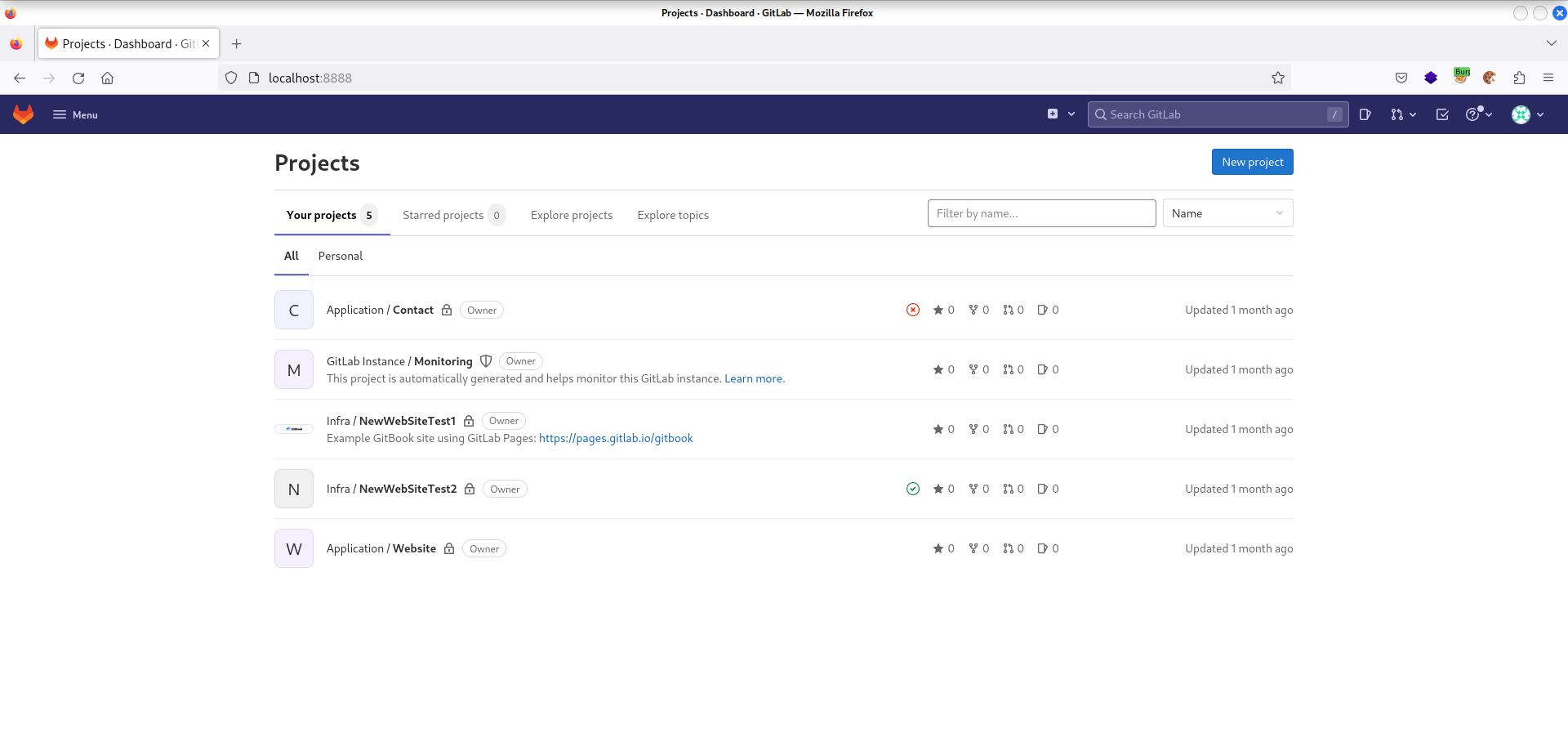Image resolution: width=1568 pixels, height=751 pixels.
Task: Reload the page with the refresh button
Action: coord(78,78)
